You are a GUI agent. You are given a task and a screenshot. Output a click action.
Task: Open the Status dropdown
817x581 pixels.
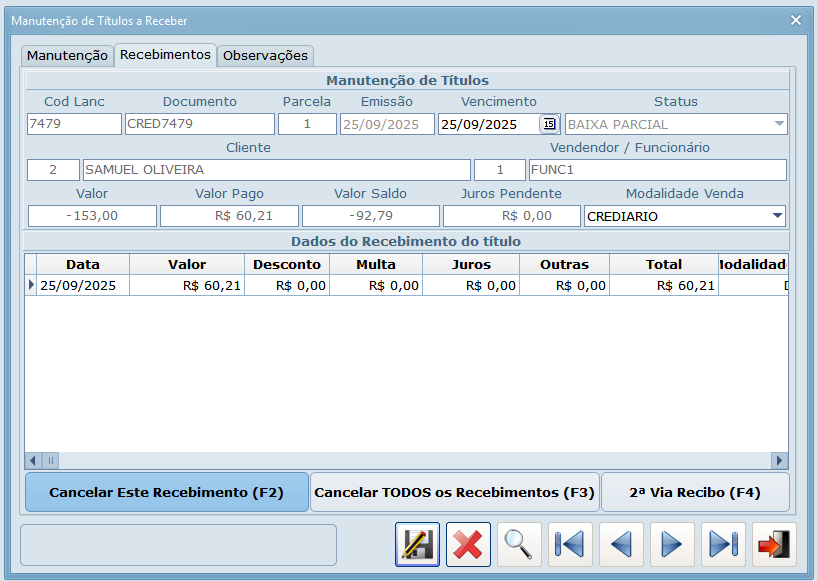pyautogui.click(x=778, y=124)
